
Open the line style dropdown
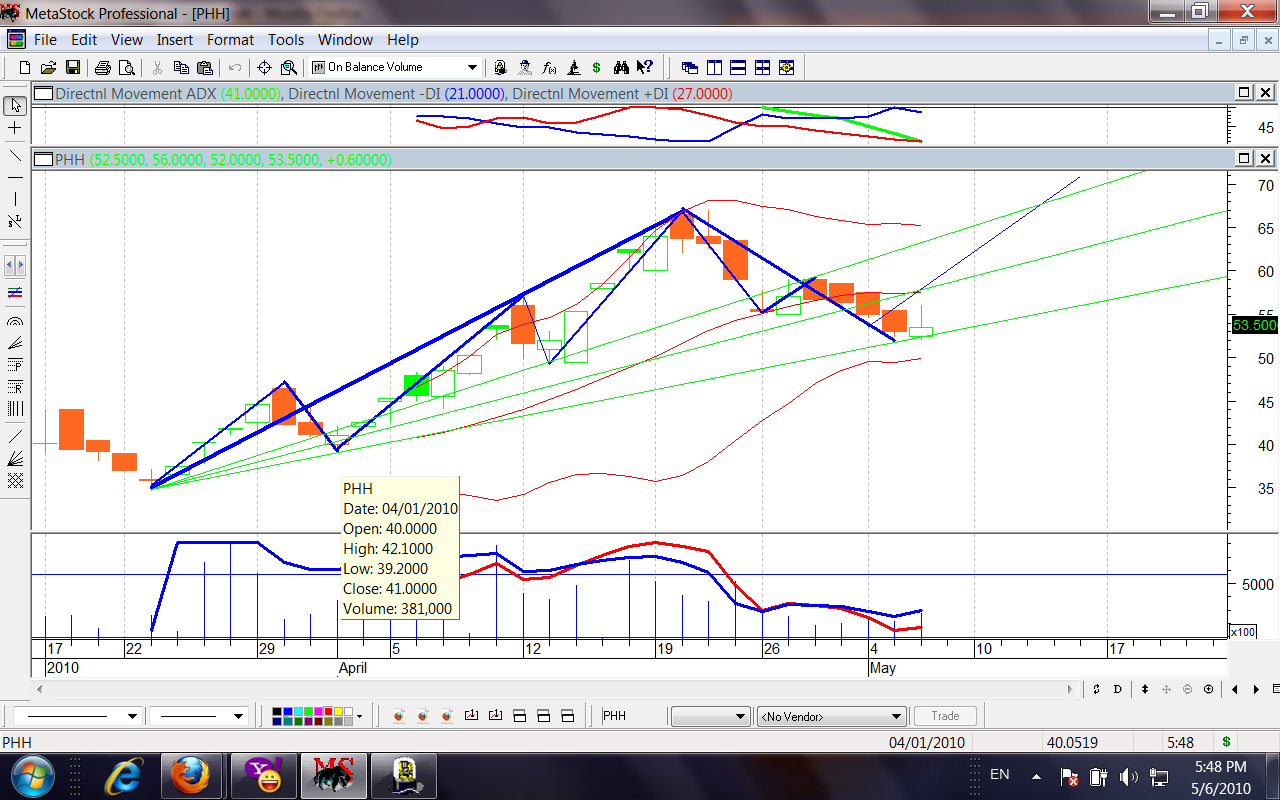[x=132, y=716]
